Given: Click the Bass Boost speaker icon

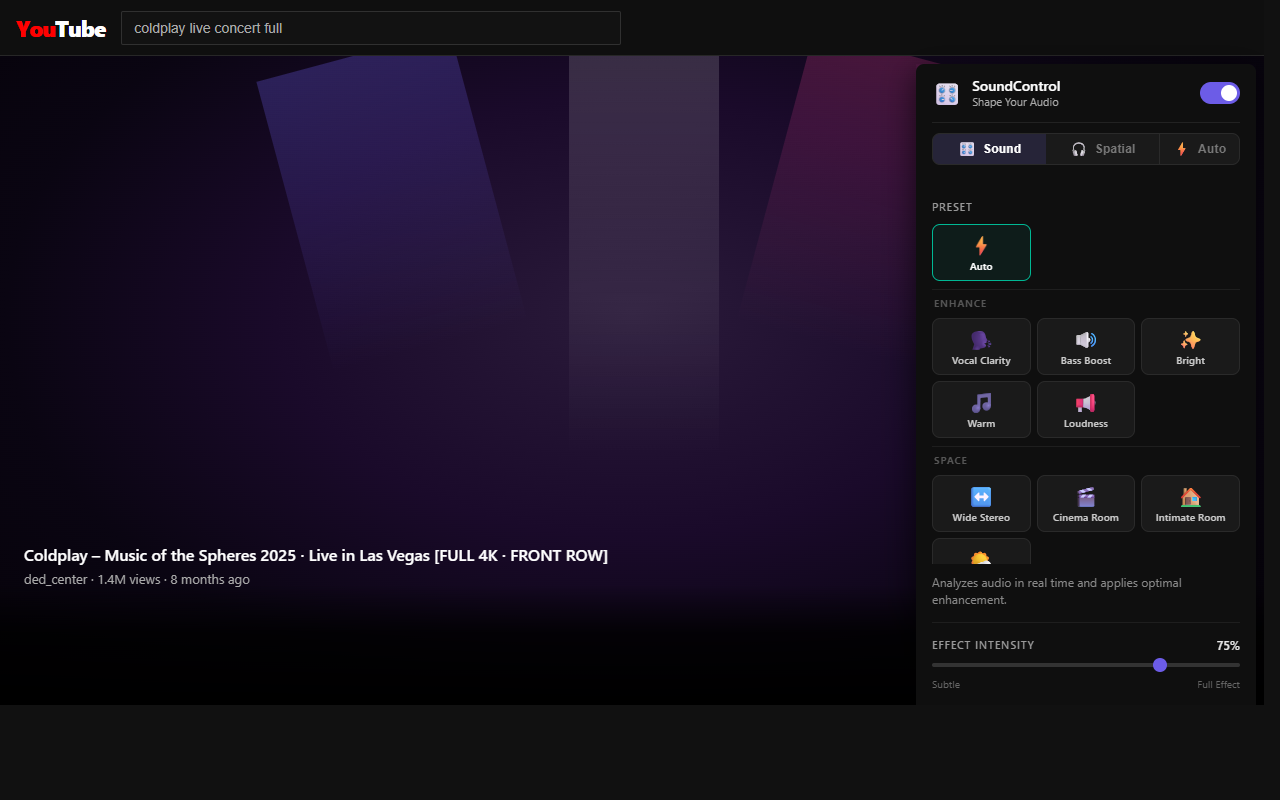Looking at the screenshot, I should tap(1086, 340).
